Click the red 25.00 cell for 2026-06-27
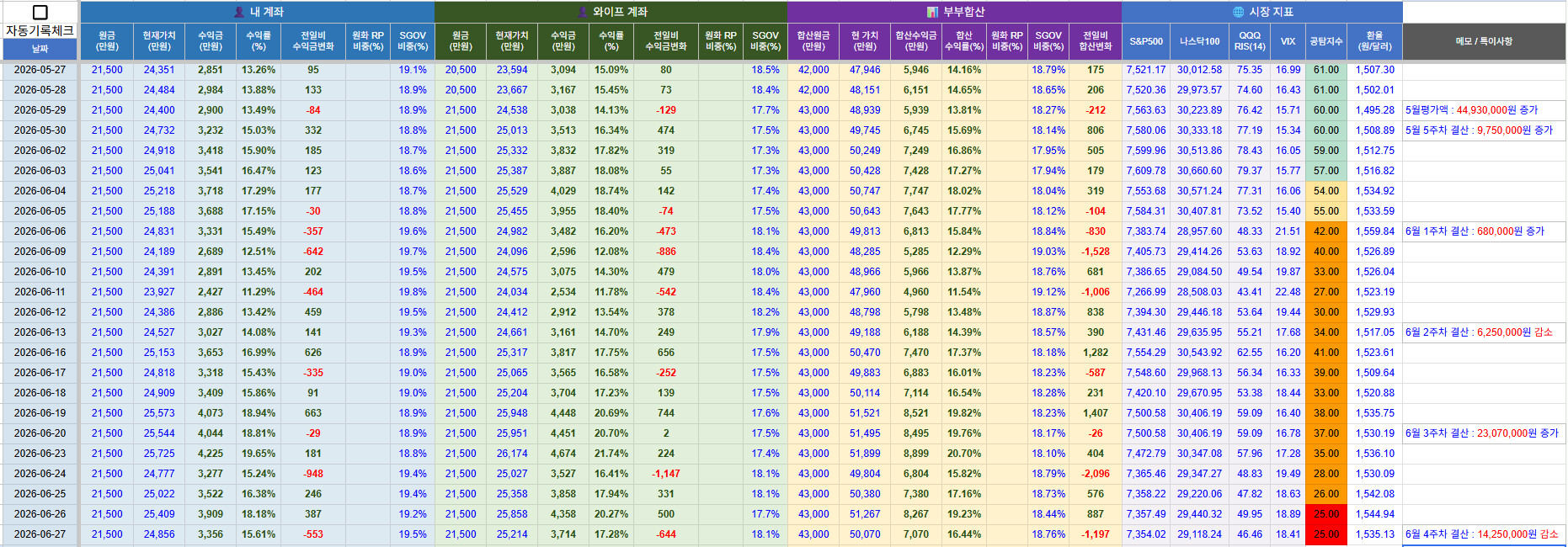The height and width of the screenshot is (547, 1568). click(x=1326, y=534)
